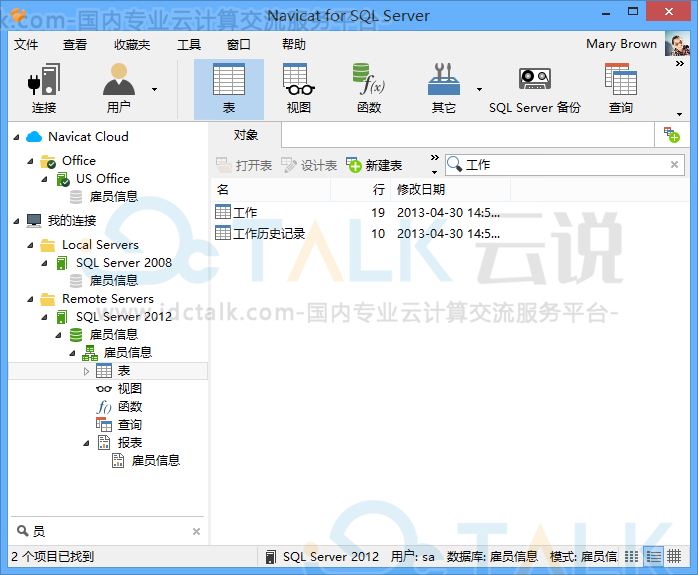This screenshot has height=575, width=698.
Task: Sort by 行 column header
Action: (361, 190)
